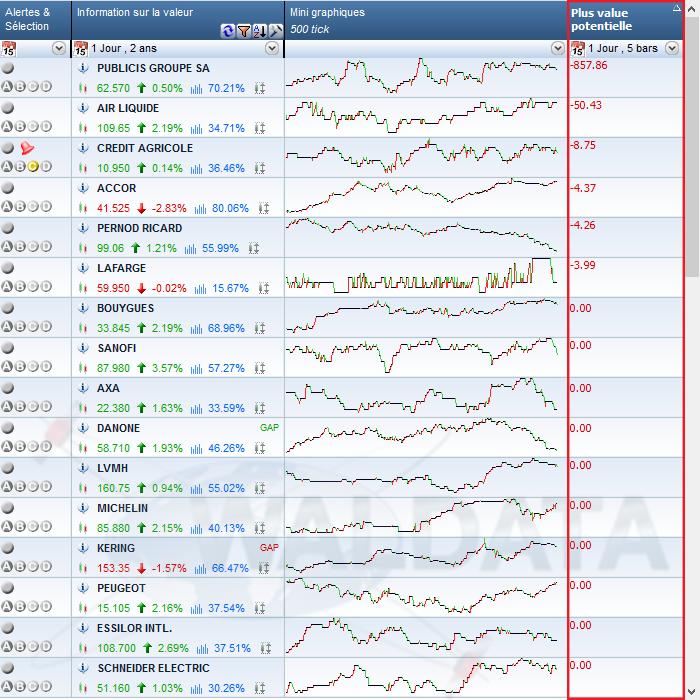
Task: Select LVMH volume percentage 55.02%
Action: [x=226, y=488]
